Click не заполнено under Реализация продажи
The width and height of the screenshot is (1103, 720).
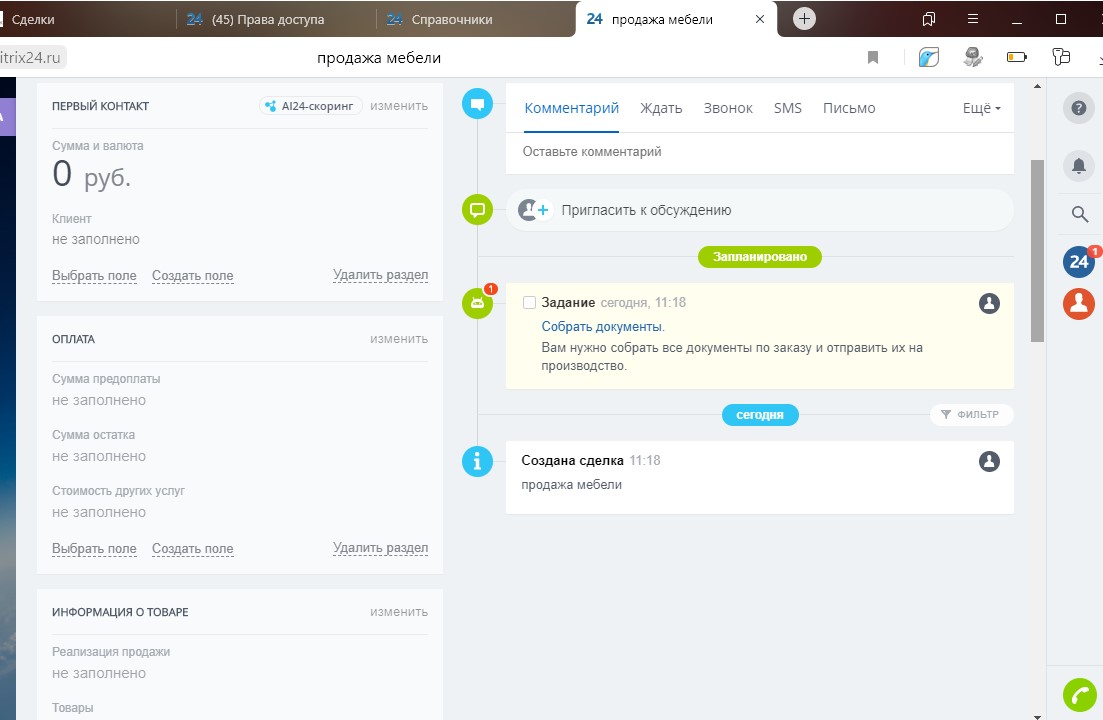tap(99, 674)
